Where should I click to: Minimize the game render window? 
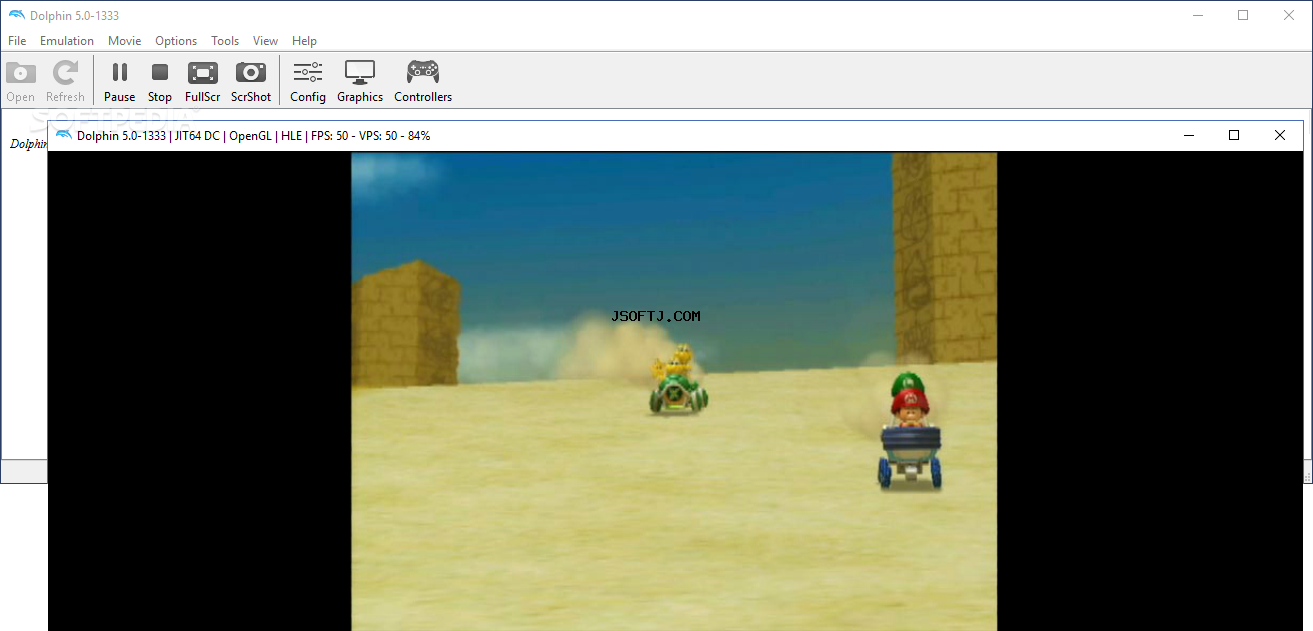[x=1189, y=135]
